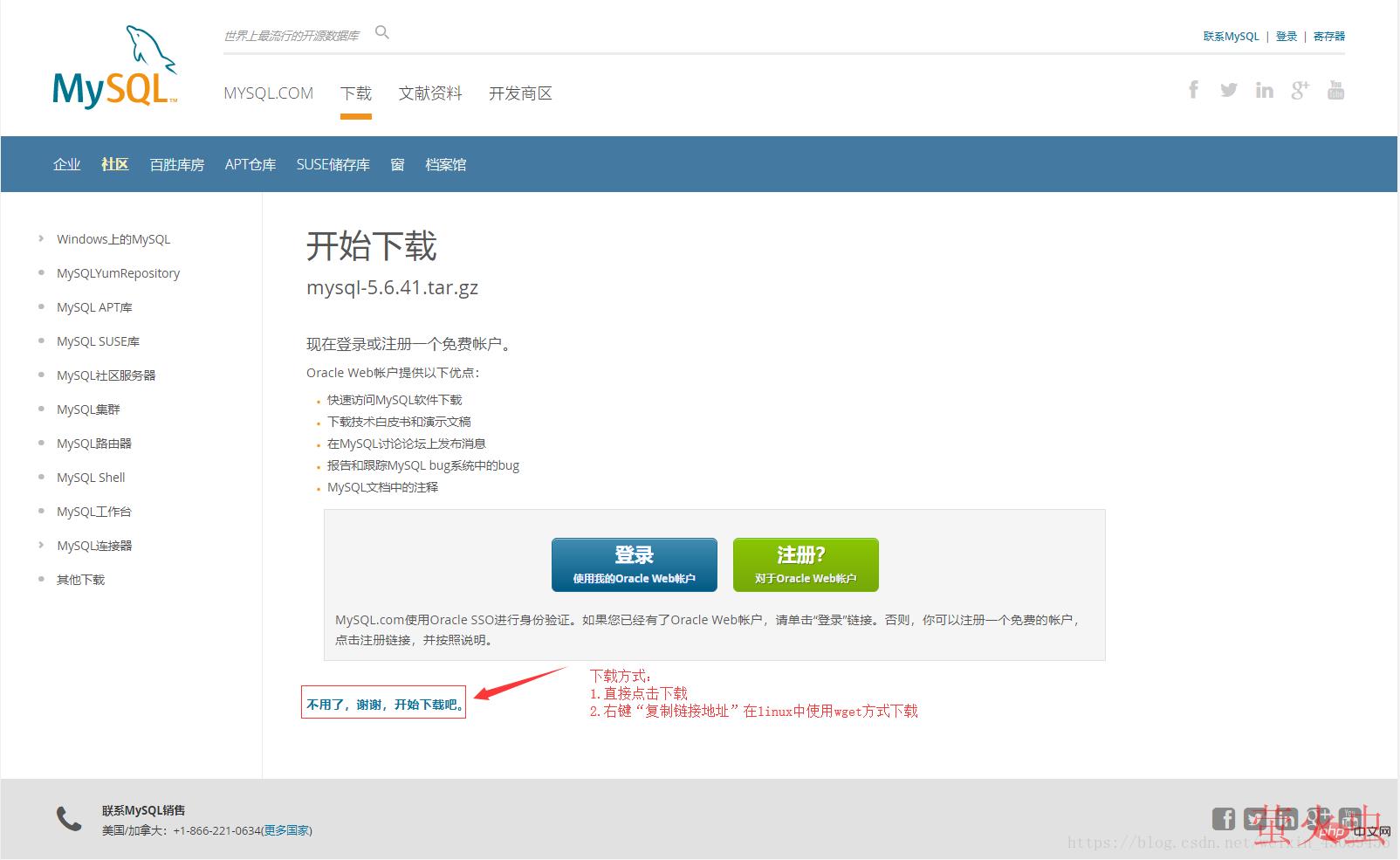Expand the MySQL连接器 sidebar arrow
Image resolution: width=1400 pixels, height=860 pixels.
41,545
